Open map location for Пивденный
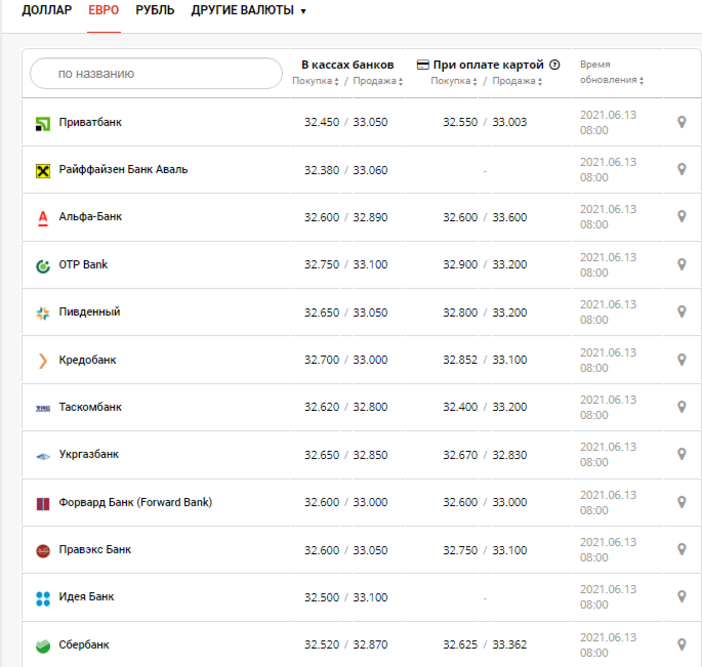This screenshot has width=702, height=667. click(681, 312)
